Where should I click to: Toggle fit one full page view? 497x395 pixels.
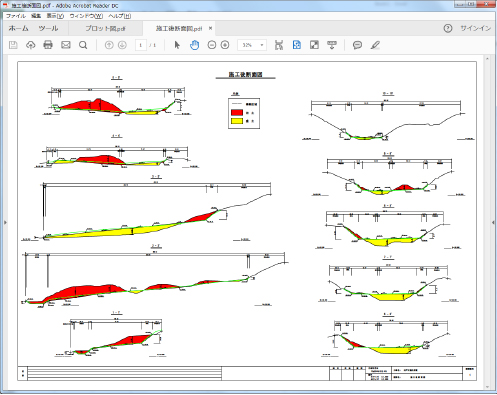pos(297,45)
